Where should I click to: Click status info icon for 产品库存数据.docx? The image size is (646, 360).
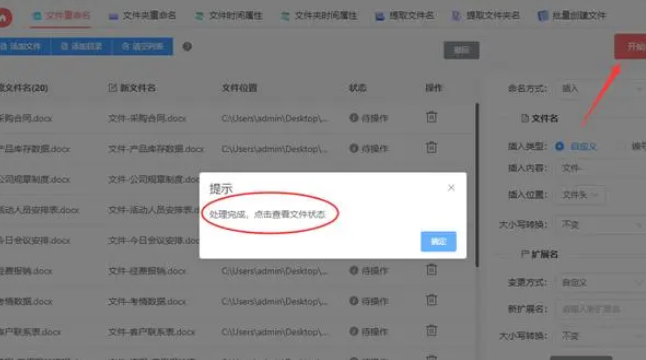pyautogui.click(x=353, y=148)
